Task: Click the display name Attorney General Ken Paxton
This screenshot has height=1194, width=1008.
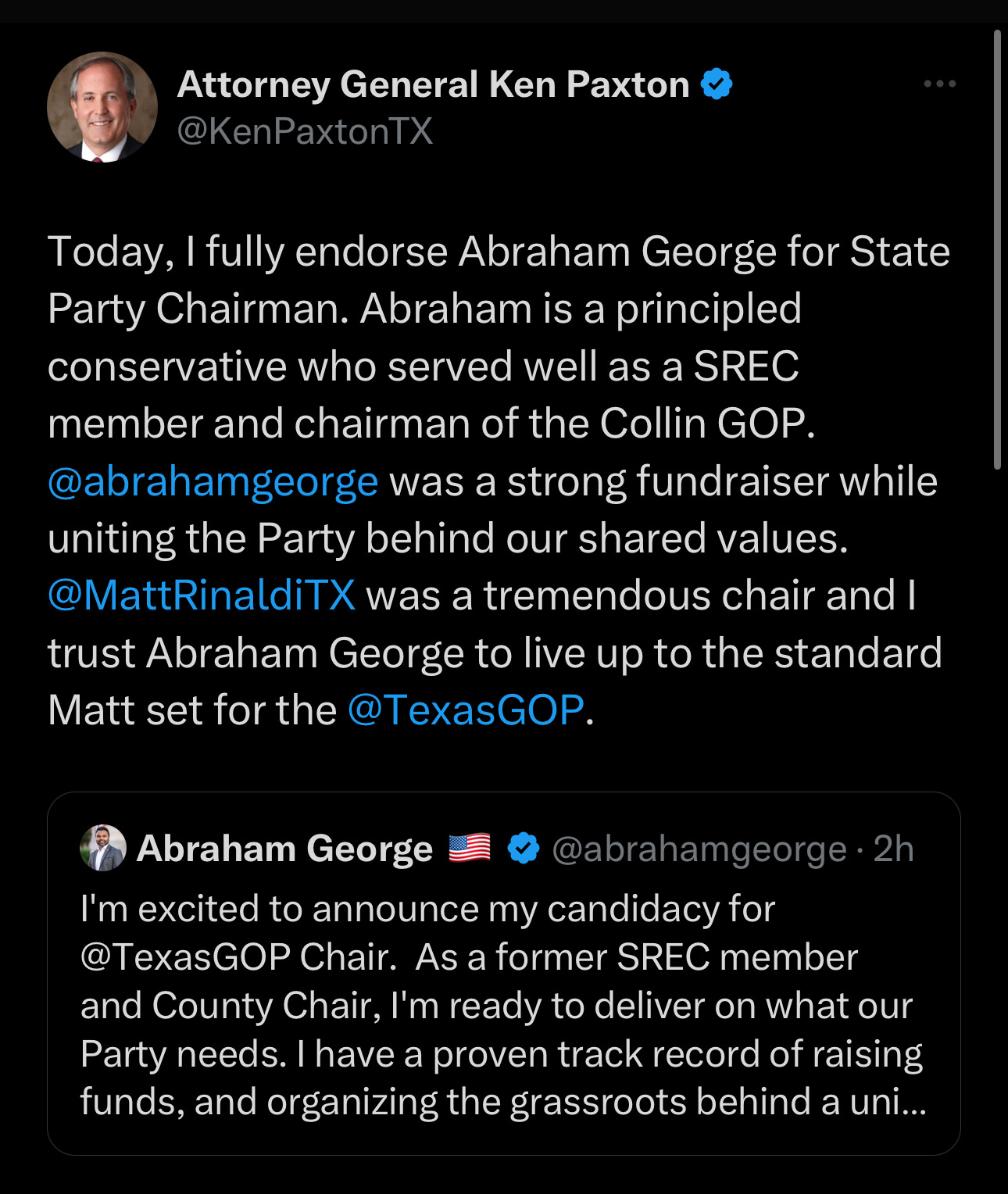Action: tap(431, 83)
